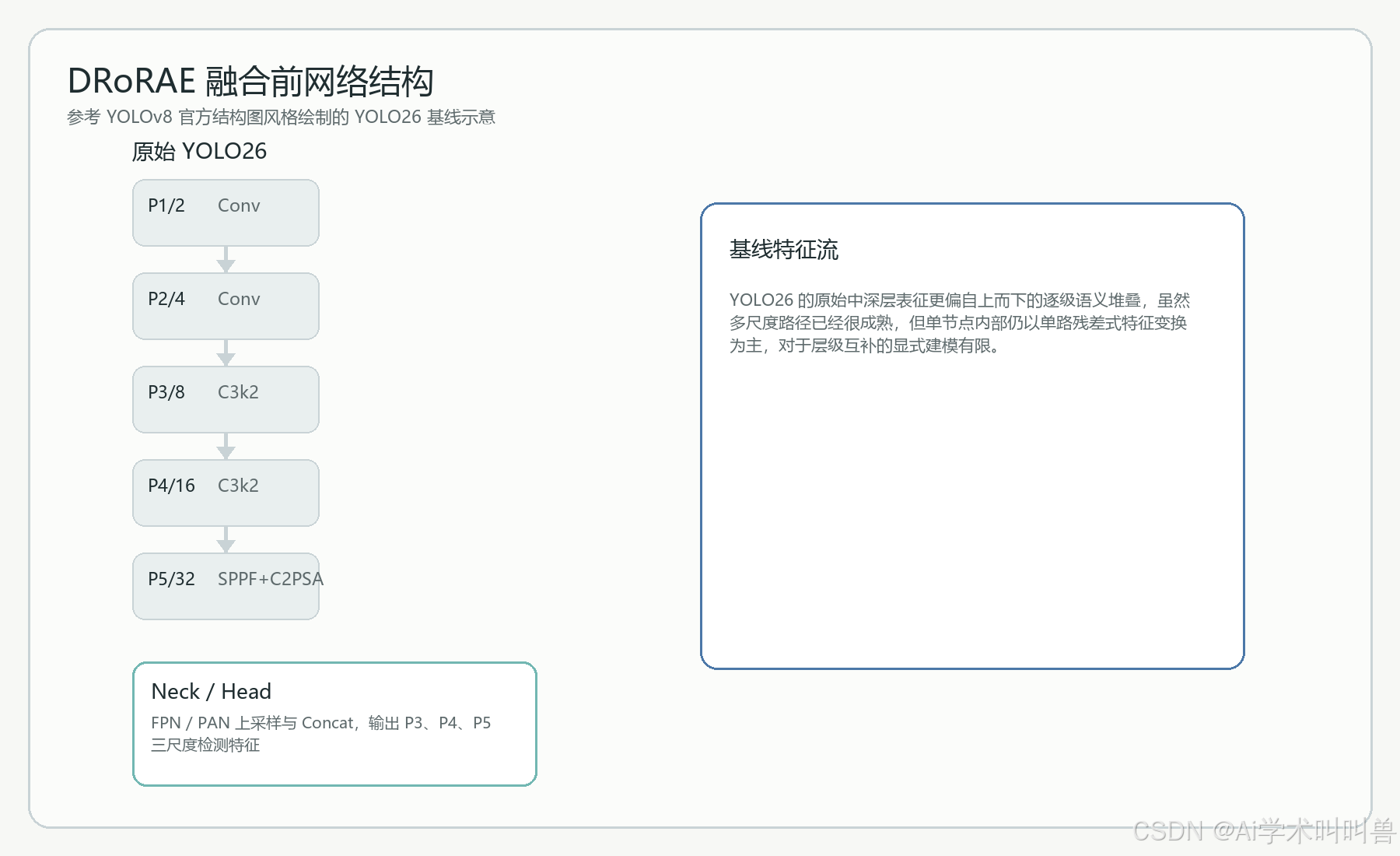Click the '基线特征流' heading

[783, 250]
